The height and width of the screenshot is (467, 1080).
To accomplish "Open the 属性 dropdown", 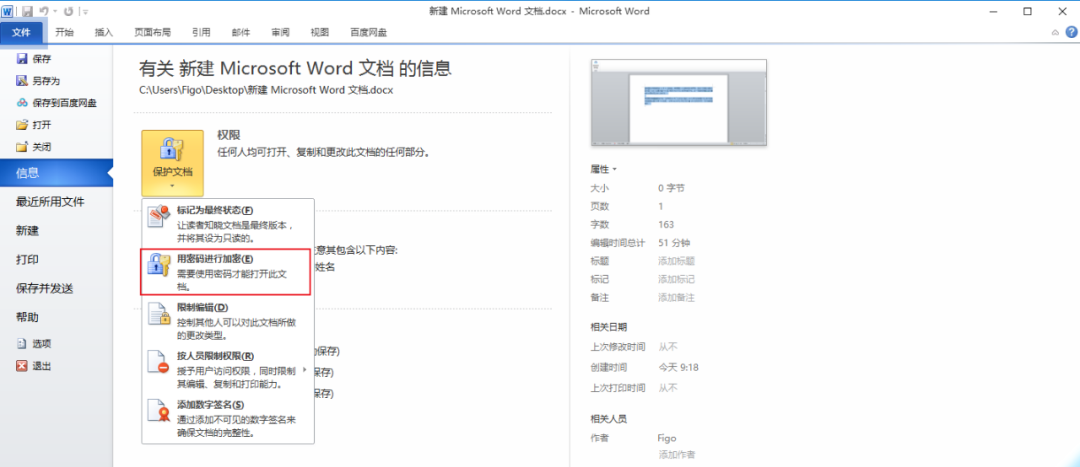I will coord(603,169).
